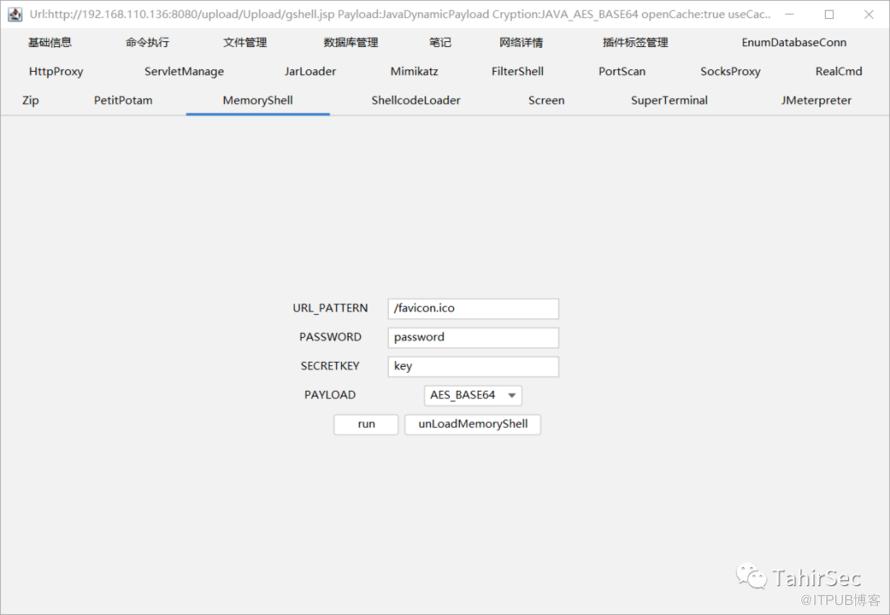Select the RealCmd tab
This screenshot has width=890, height=615.
pos(839,71)
